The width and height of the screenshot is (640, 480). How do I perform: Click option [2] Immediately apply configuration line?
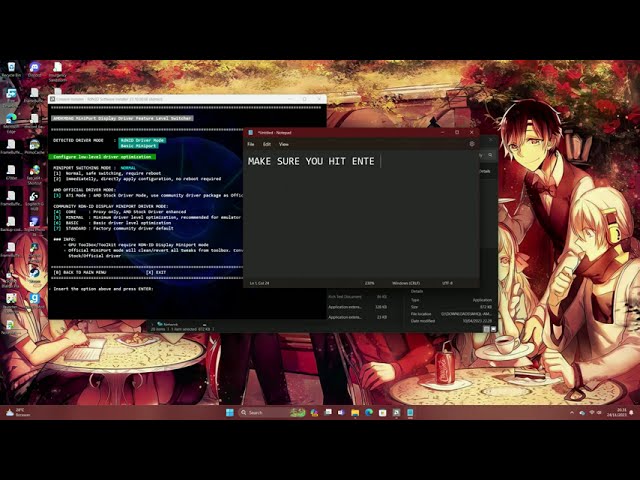137,179
